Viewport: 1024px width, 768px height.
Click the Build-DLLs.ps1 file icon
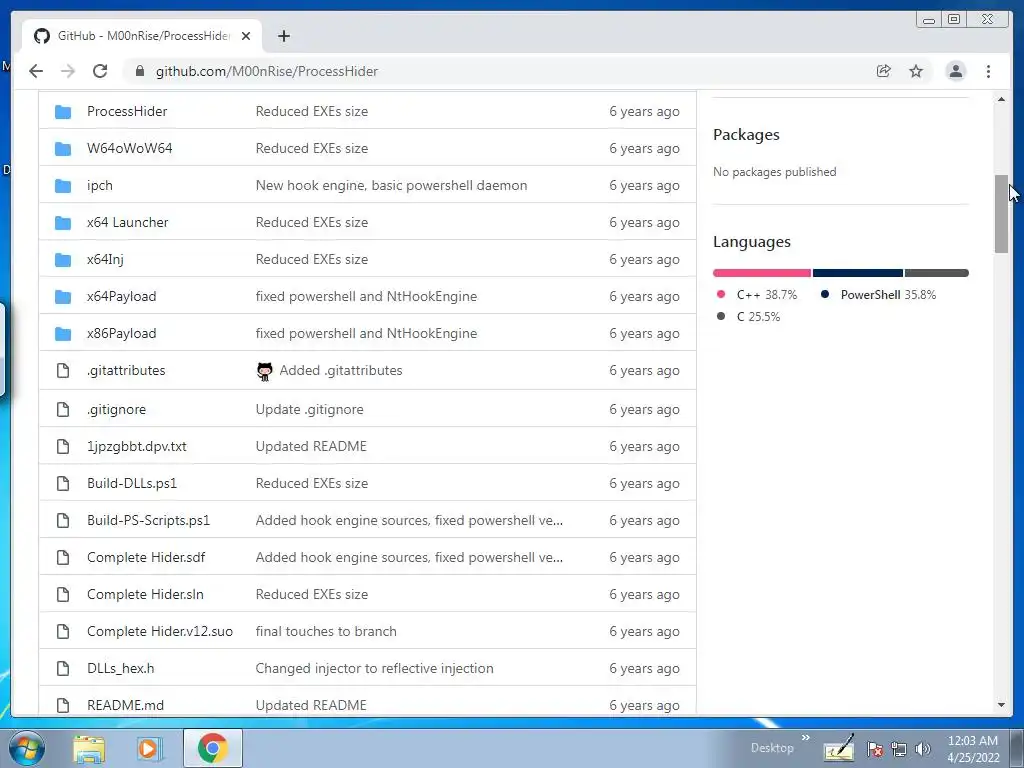tap(63, 483)
